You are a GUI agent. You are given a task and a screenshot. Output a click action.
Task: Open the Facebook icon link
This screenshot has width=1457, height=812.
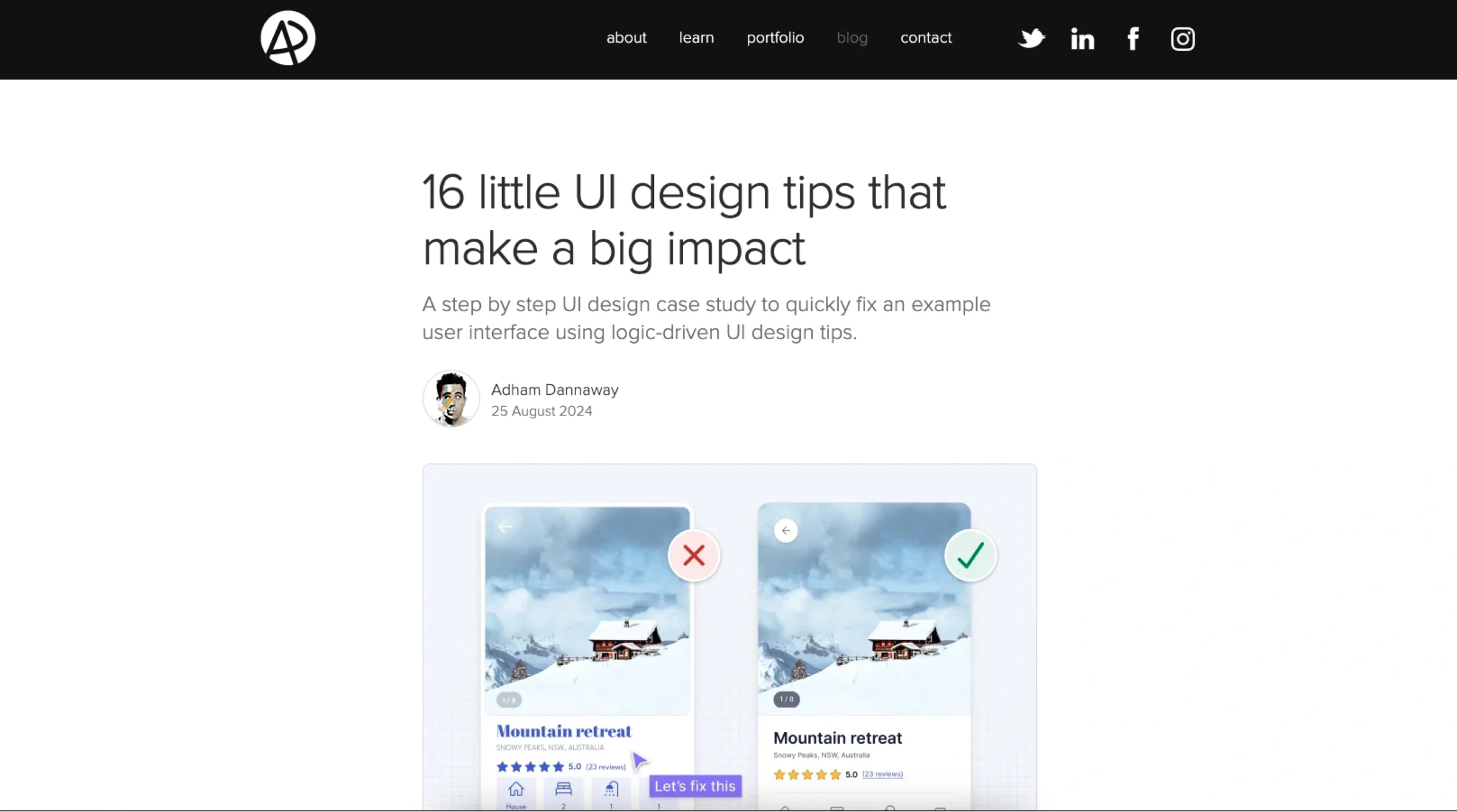point(1133,39)
